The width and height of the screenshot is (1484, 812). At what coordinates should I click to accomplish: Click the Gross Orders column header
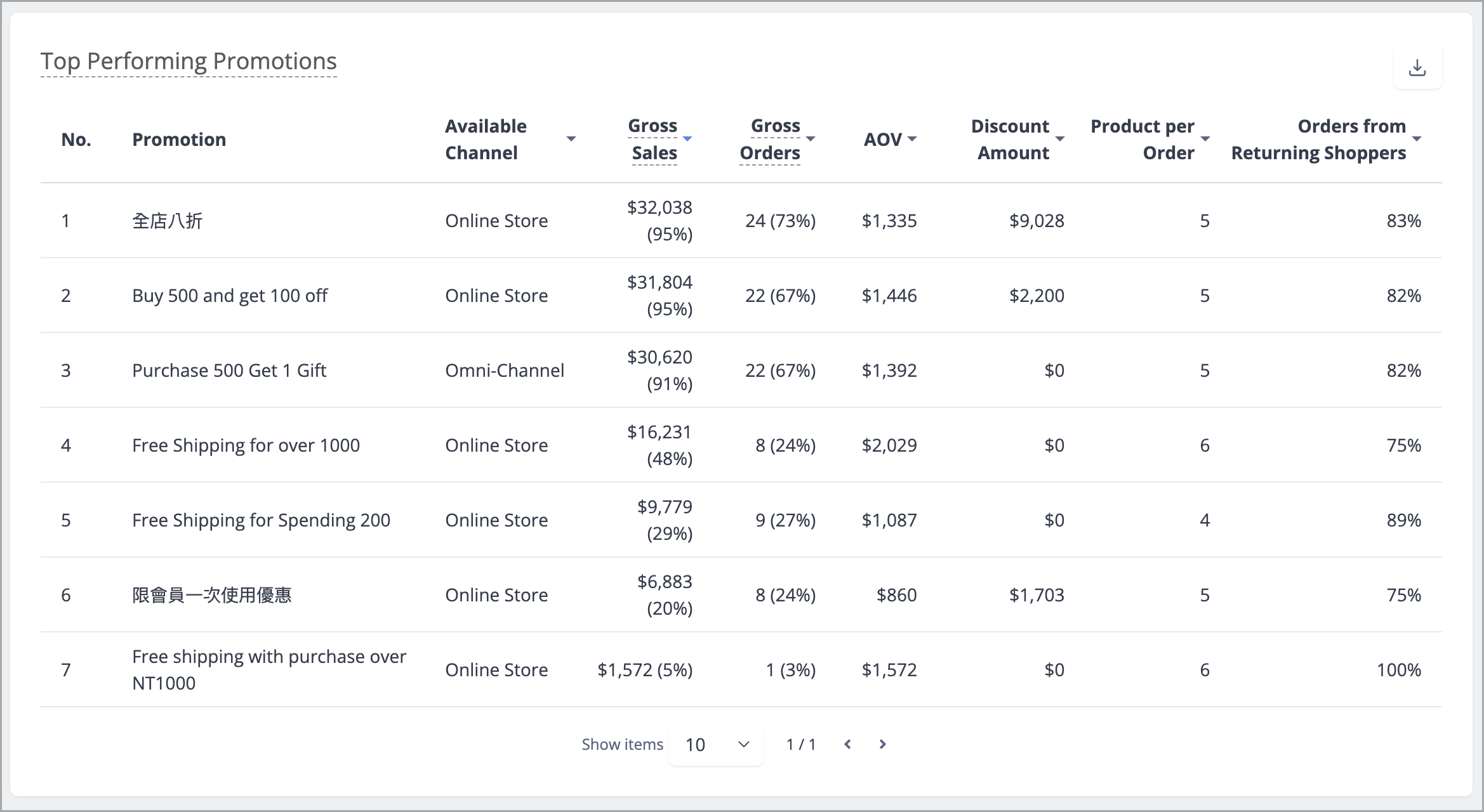tap(770, 140)
